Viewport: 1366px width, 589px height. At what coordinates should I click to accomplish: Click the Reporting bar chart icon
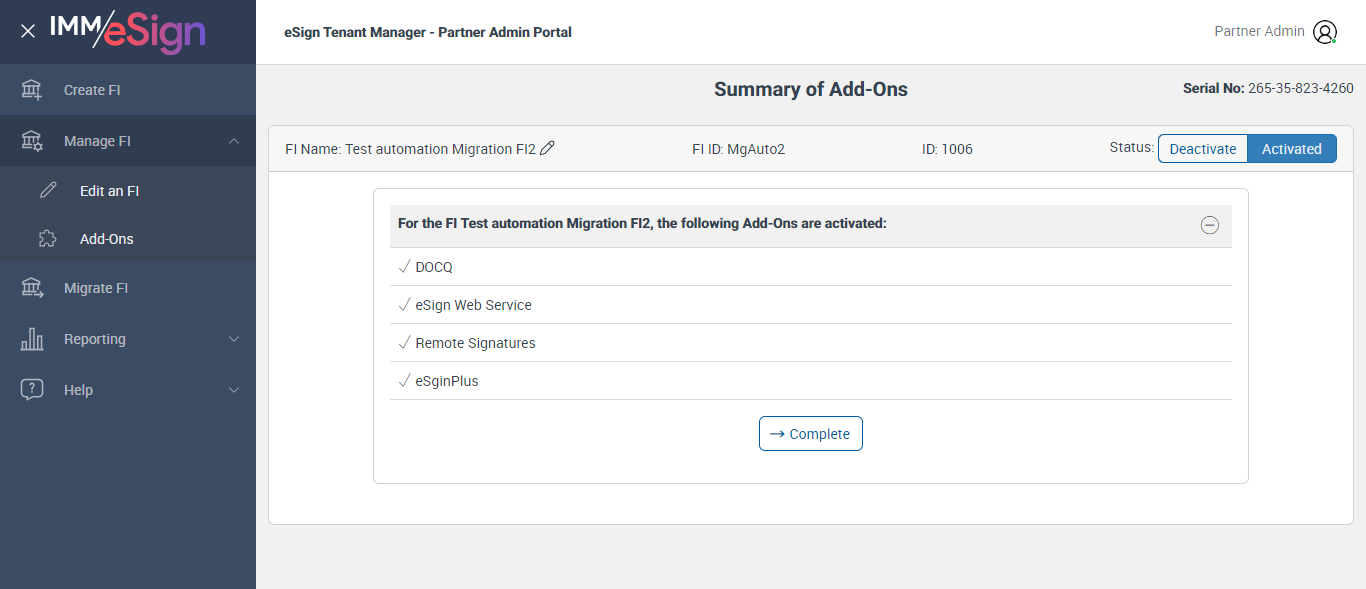pos(32,339)
